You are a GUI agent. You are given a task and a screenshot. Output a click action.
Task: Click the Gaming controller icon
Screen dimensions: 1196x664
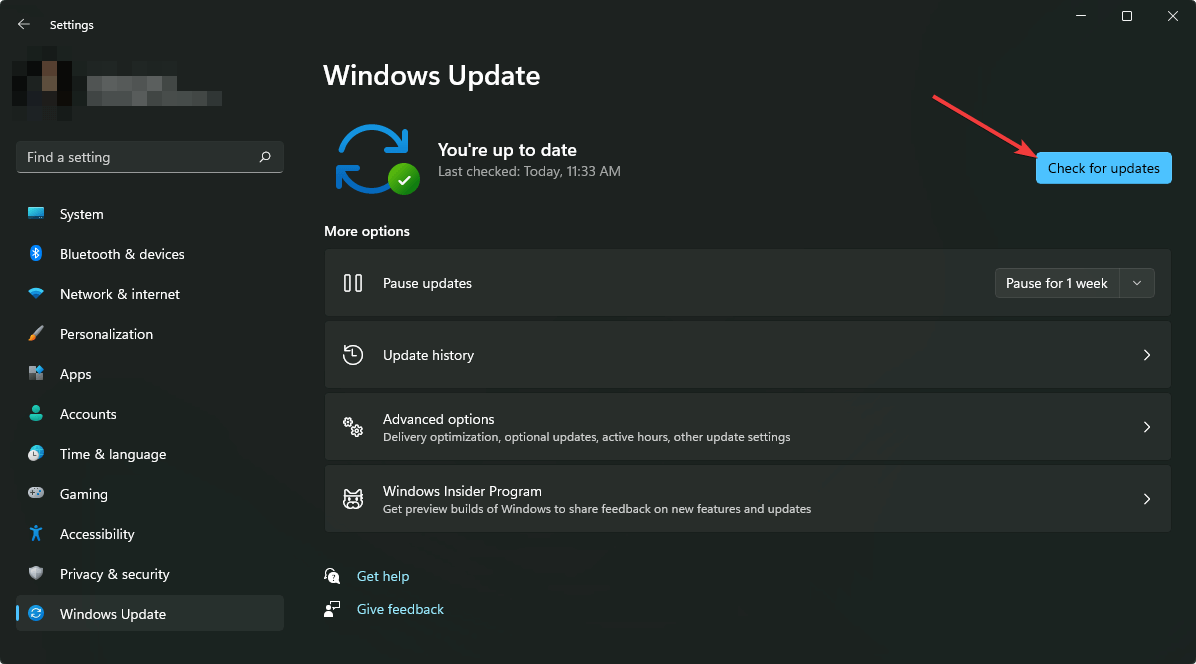35,494
